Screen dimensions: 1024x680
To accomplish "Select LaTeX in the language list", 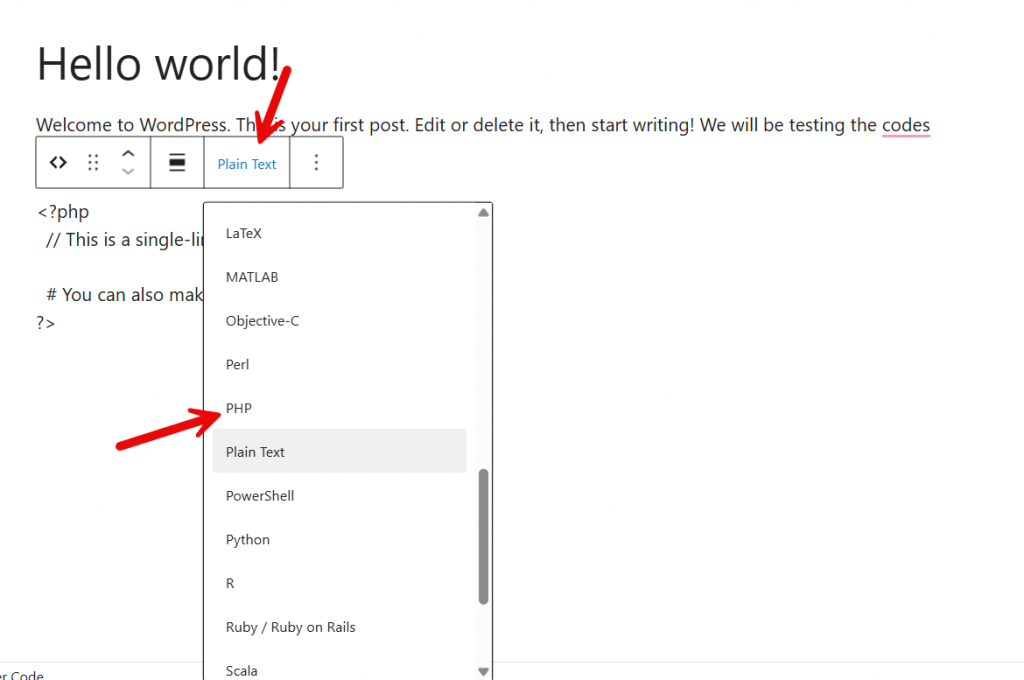I will click(243, 233).
